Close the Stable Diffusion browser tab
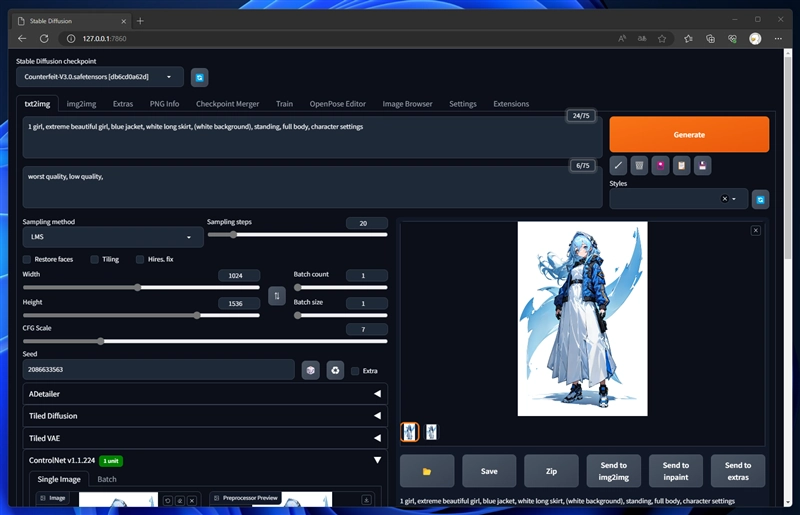Viewport: 800px width, 515px height. pyautogui.click(x=123, y=21)
